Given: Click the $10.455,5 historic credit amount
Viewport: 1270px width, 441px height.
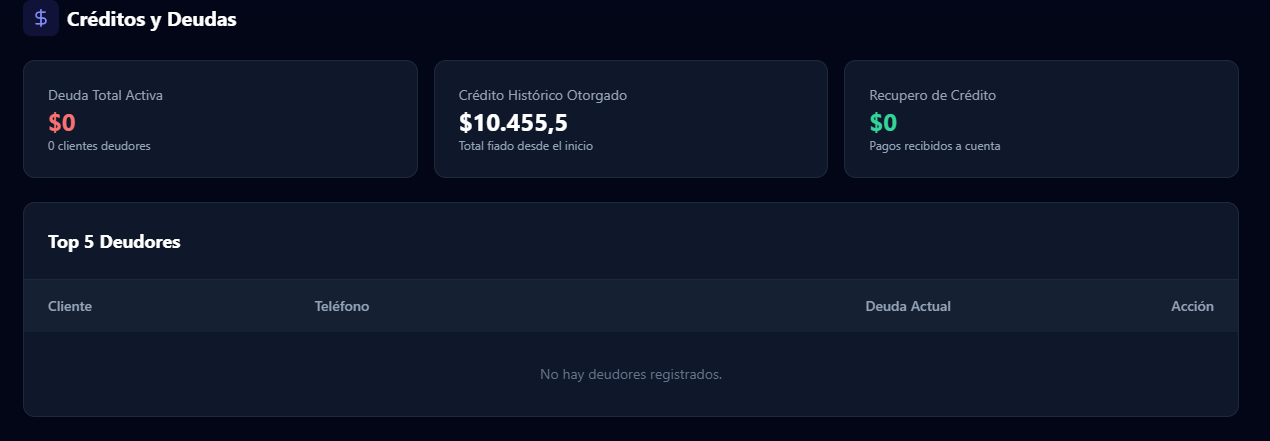Looking at the screenshot, I should pyautogui.click(x=513, y=122).
